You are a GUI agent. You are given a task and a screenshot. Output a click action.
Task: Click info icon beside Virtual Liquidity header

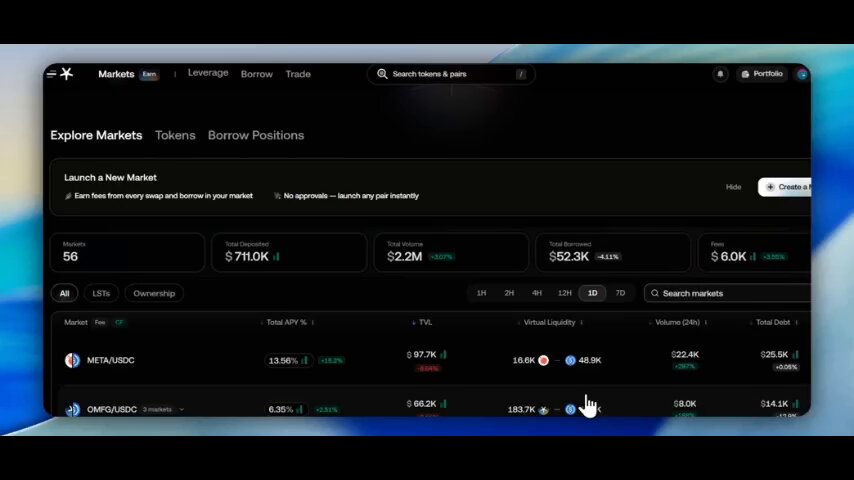click(581, 323)
